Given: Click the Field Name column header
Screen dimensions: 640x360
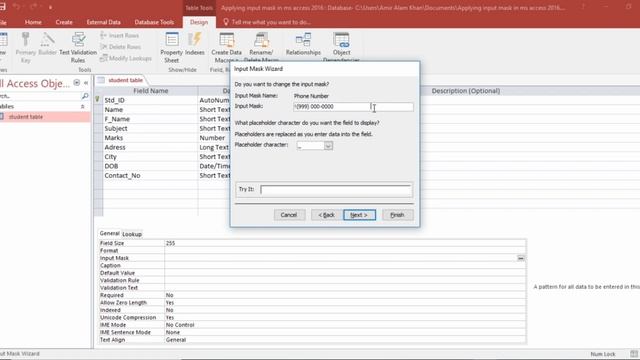Looking at the screenshot, I should click(x=150, y=91).
